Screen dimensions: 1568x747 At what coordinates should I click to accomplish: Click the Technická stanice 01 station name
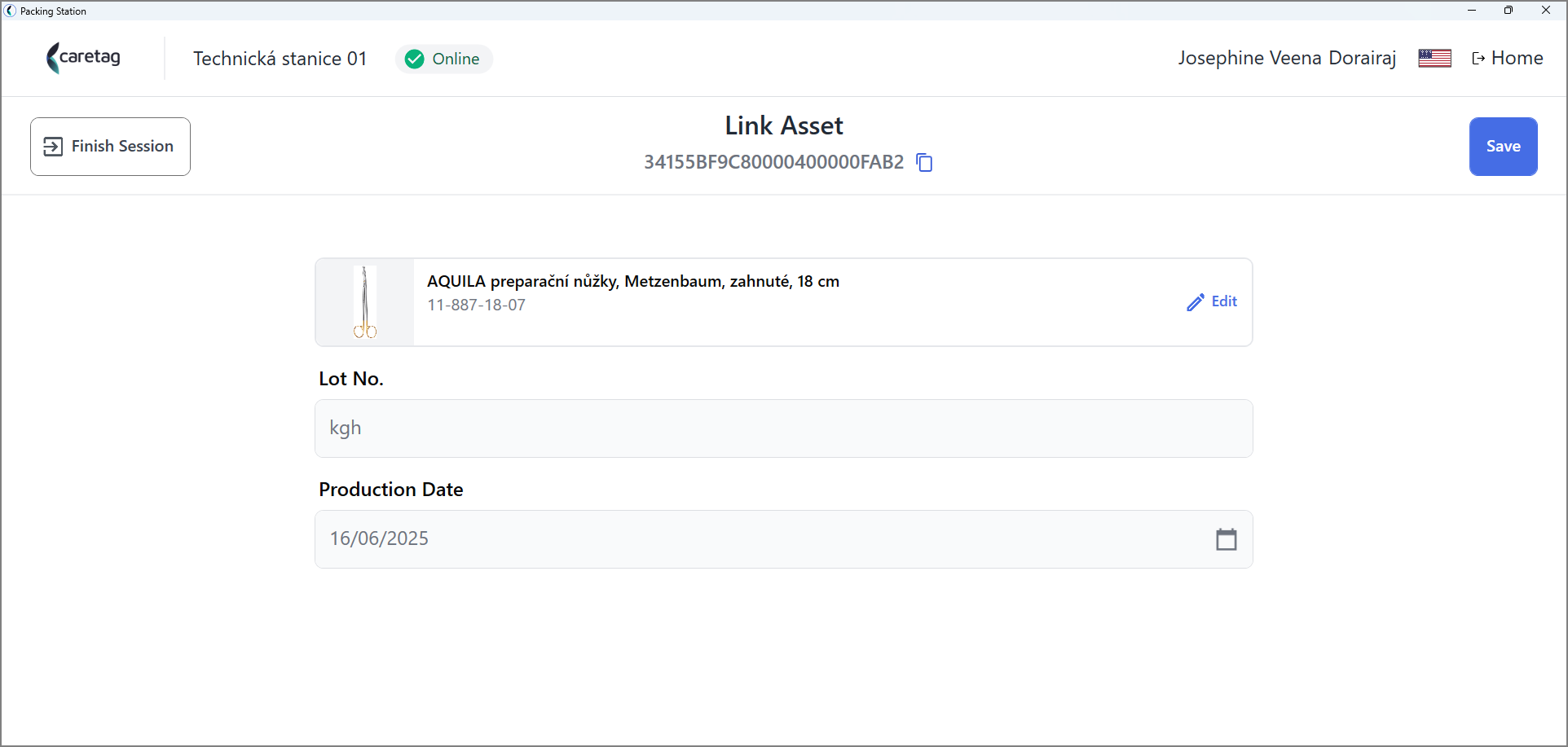(x=280, y=59)
